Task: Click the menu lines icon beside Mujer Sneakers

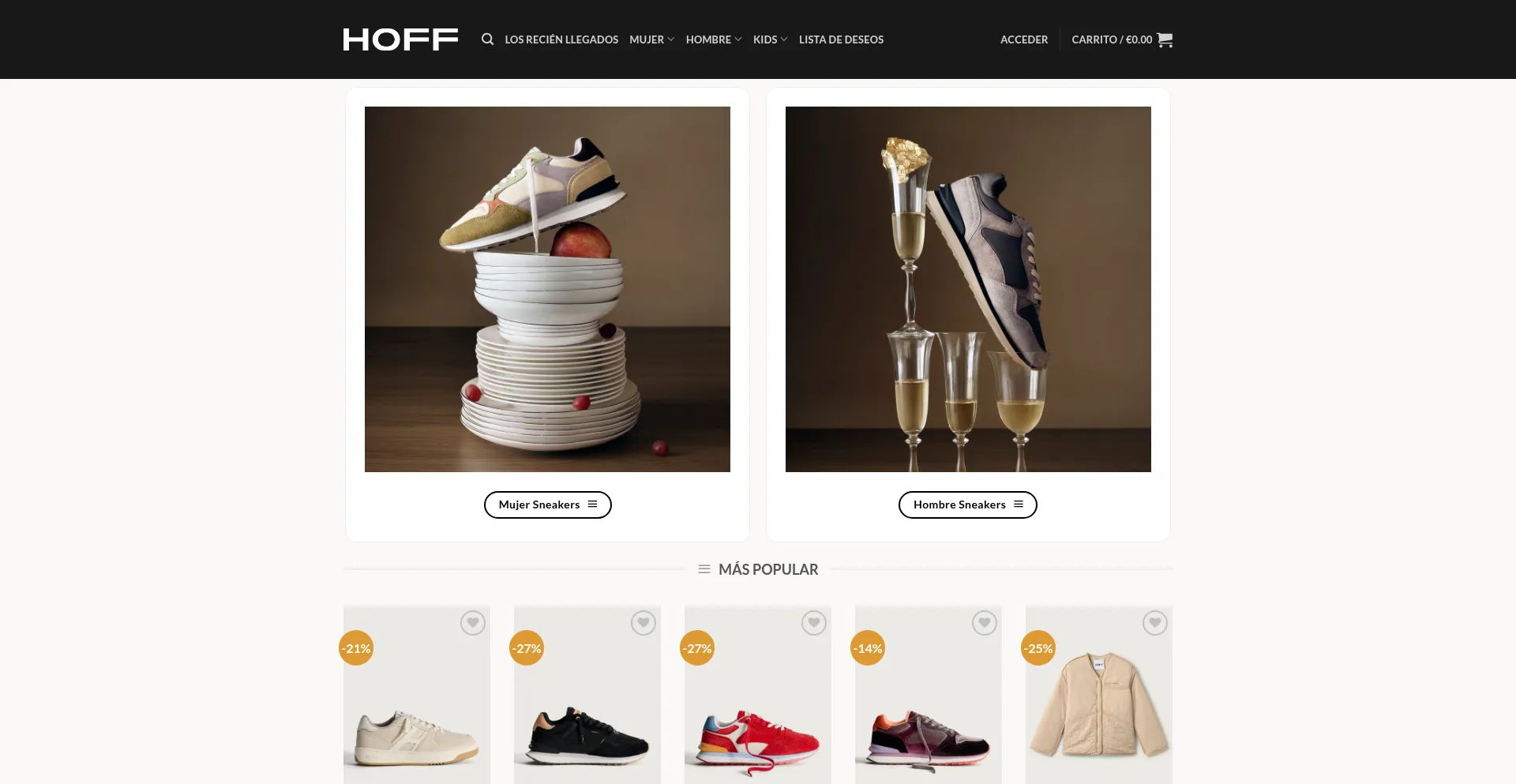Action: click(592, 505)
